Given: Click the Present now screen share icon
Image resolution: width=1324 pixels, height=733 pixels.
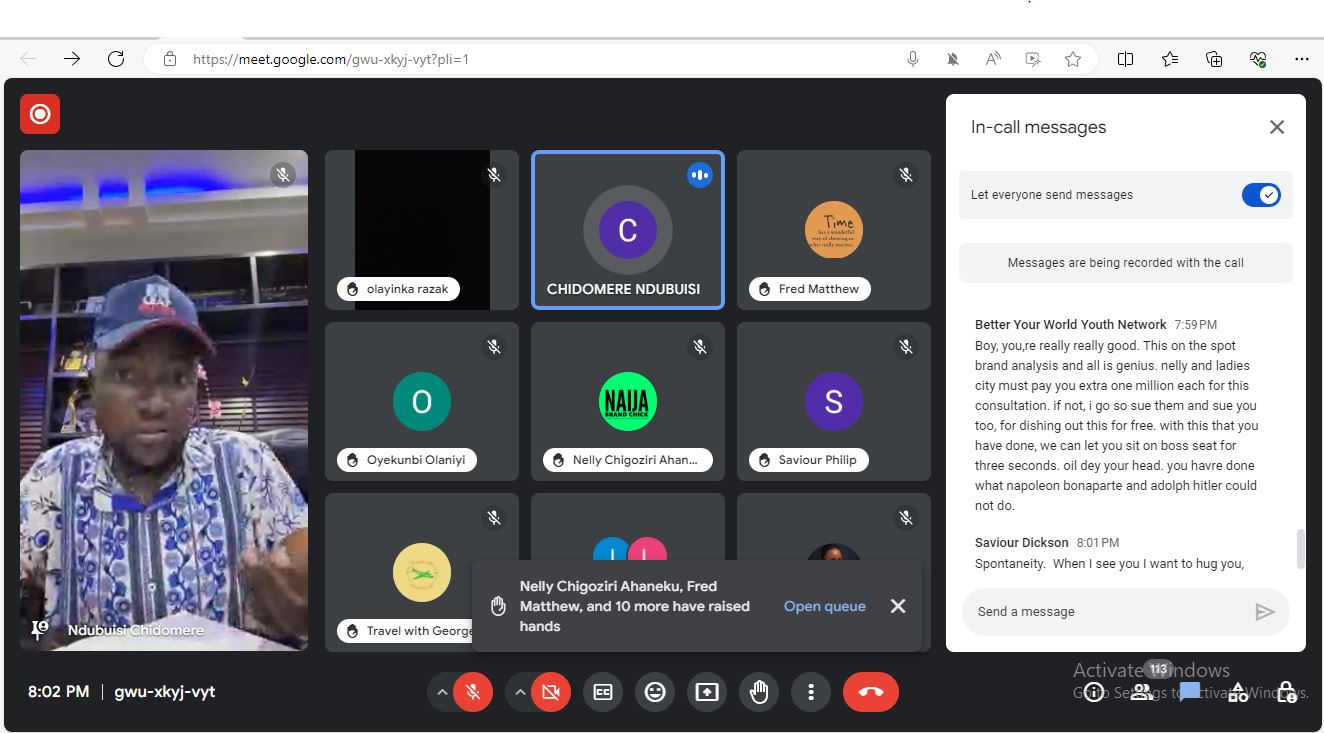Looking at the screenshot, I should [x=707, y=692].
